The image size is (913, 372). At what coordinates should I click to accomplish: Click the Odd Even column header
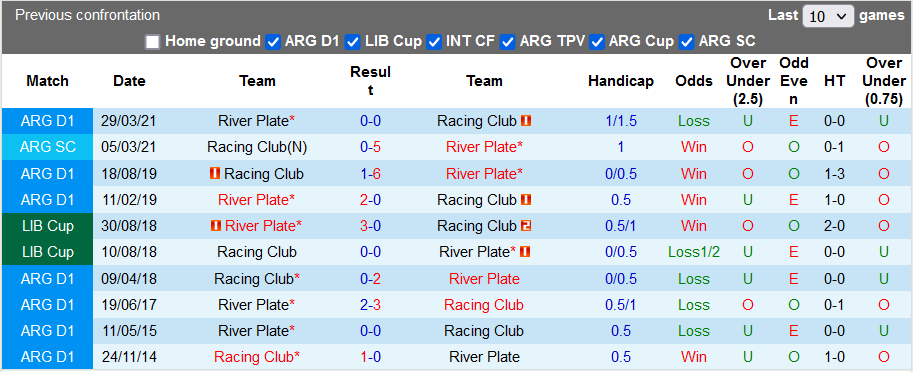794,81
